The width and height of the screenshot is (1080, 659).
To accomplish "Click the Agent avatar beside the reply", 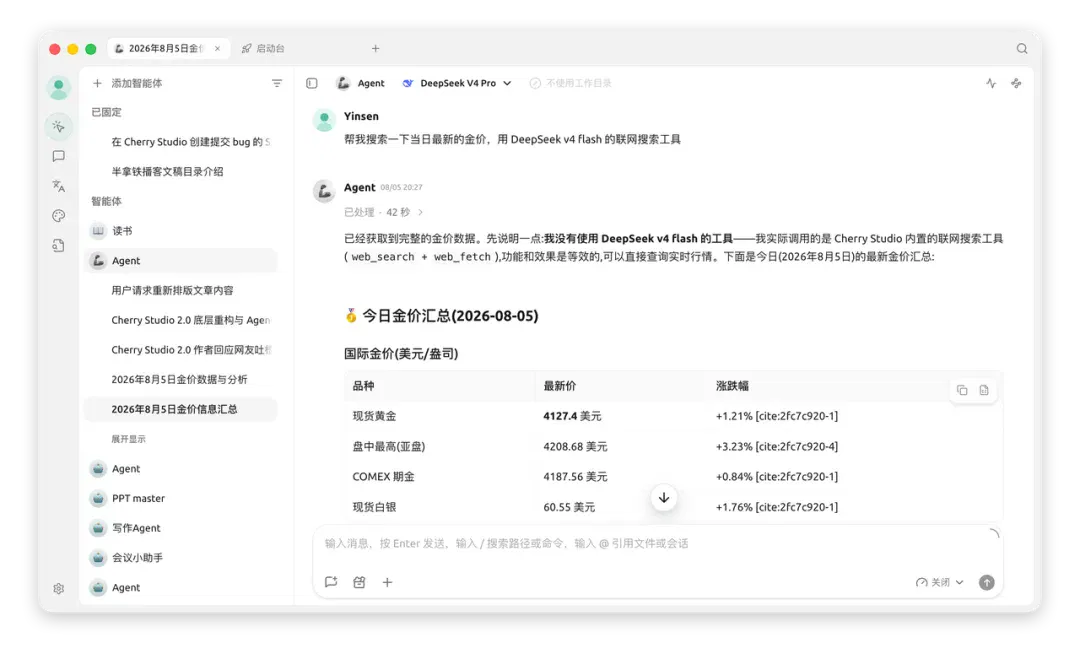I will pyautogui.click(x=324, y=191).
